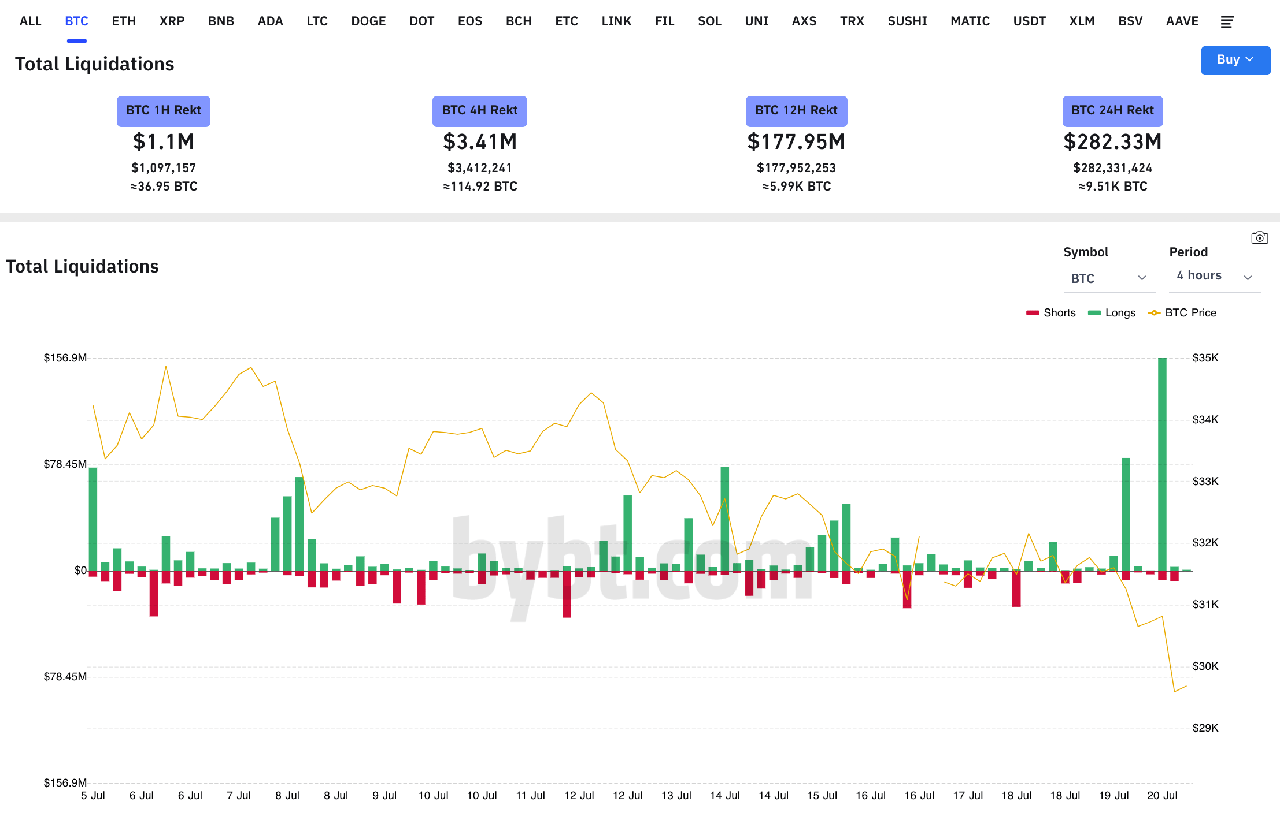Select the ETC tab
This screenshot has height=820, width=1280.
pyautogui.click(x=567, y=21)
